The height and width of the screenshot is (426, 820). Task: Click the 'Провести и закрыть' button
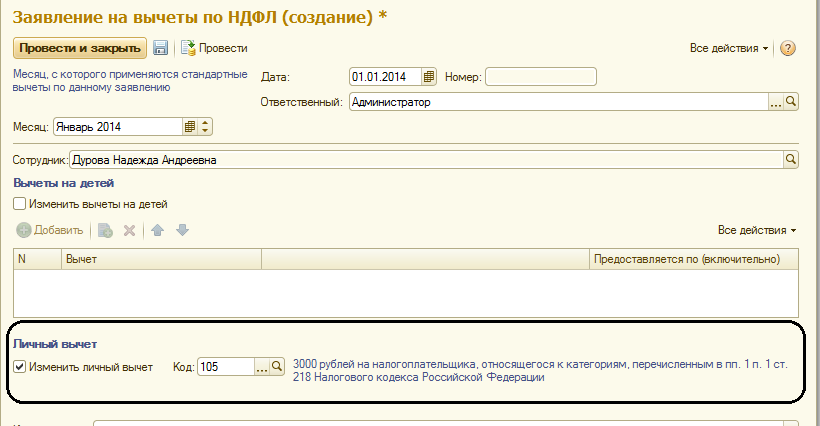coord(79,48)
